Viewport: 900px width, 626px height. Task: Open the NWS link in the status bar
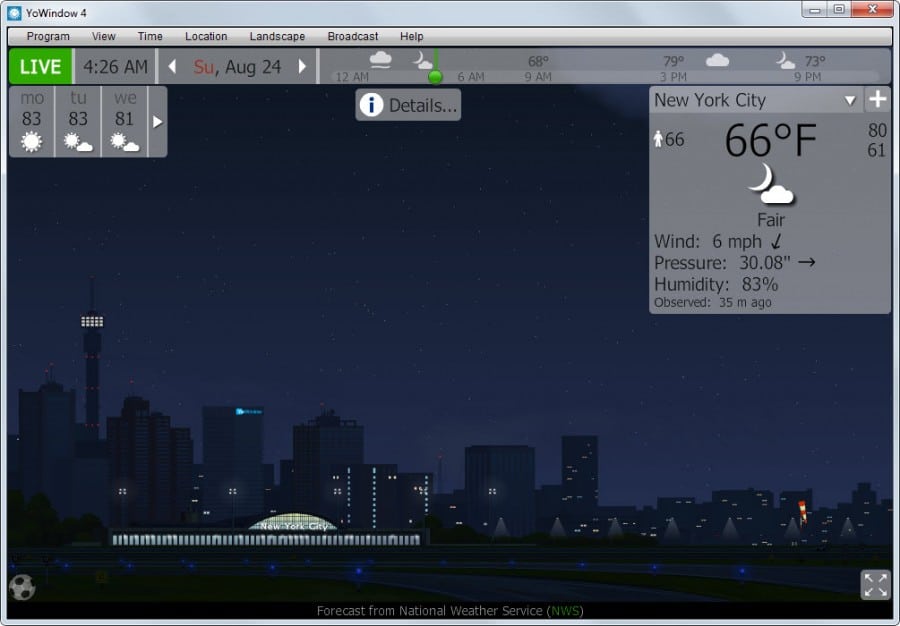(x=567, y=610)
